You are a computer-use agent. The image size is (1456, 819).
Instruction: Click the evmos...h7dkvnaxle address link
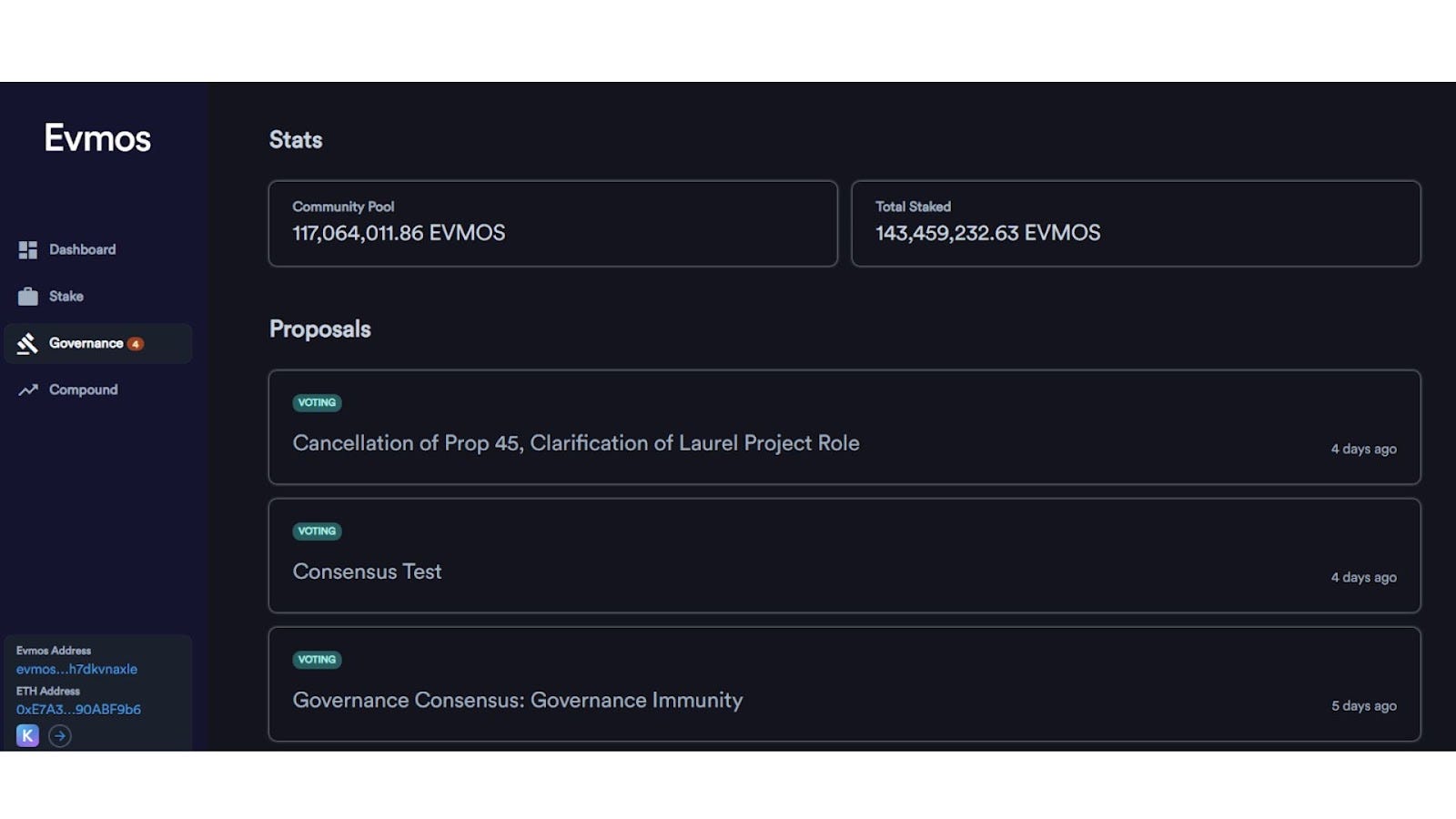coord(76,669)
